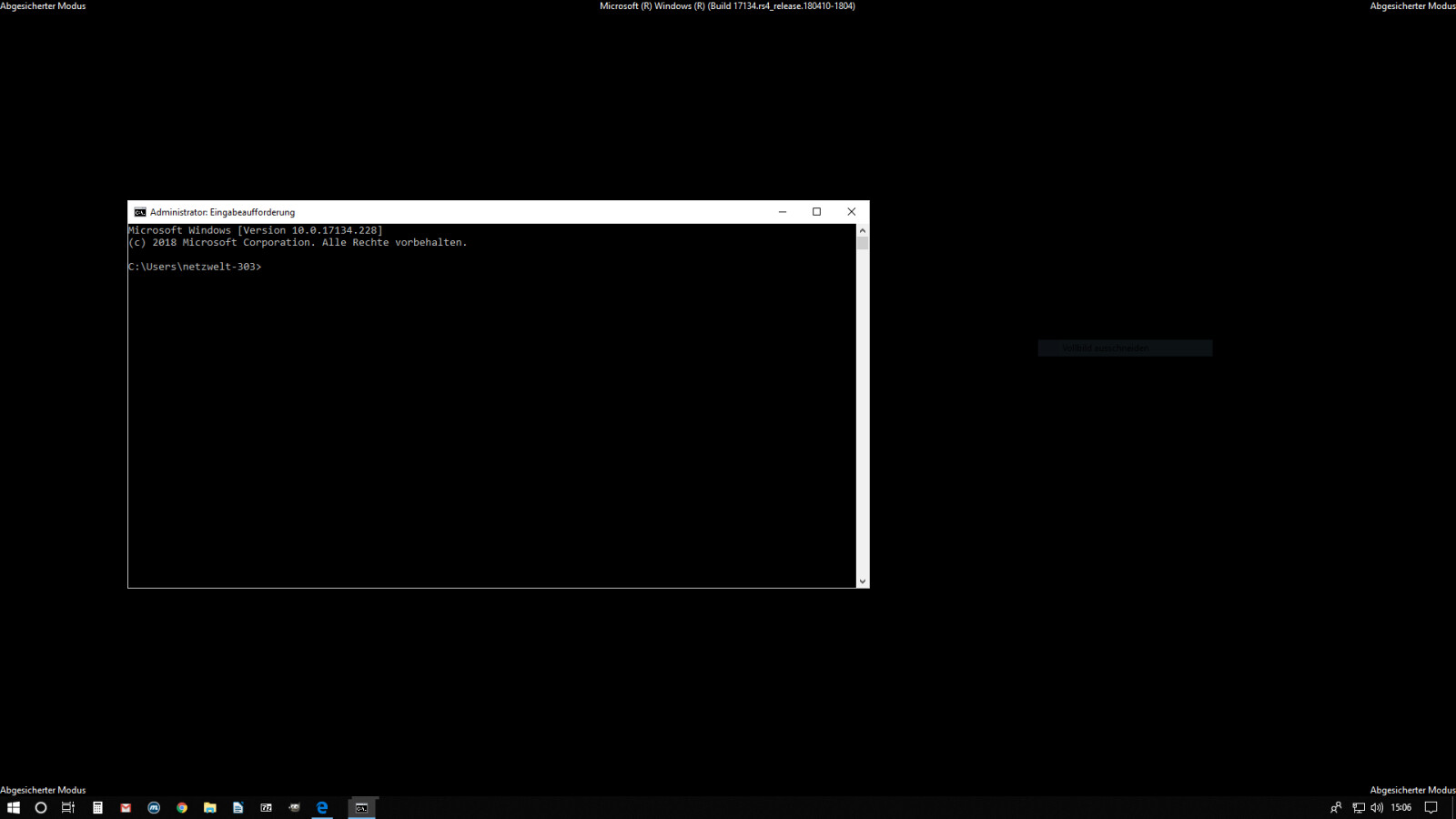Open Microsoft Edge from taskbar
The image size is (1456, 819).
pyautogui.click(x=322, y=807)
